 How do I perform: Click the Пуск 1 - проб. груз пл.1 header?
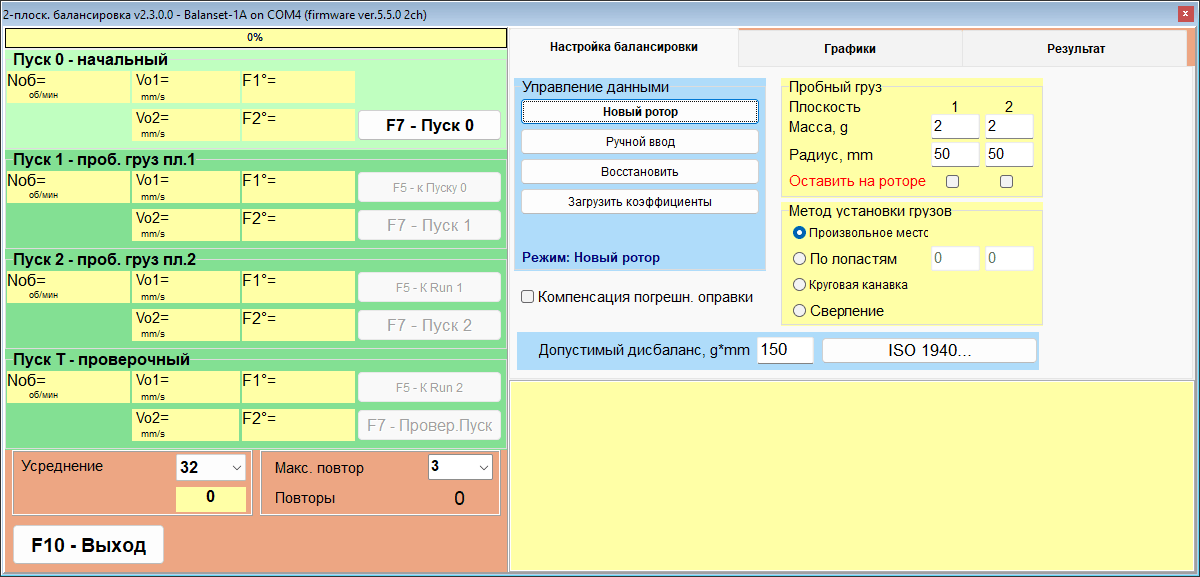click(x=105, y=160)
